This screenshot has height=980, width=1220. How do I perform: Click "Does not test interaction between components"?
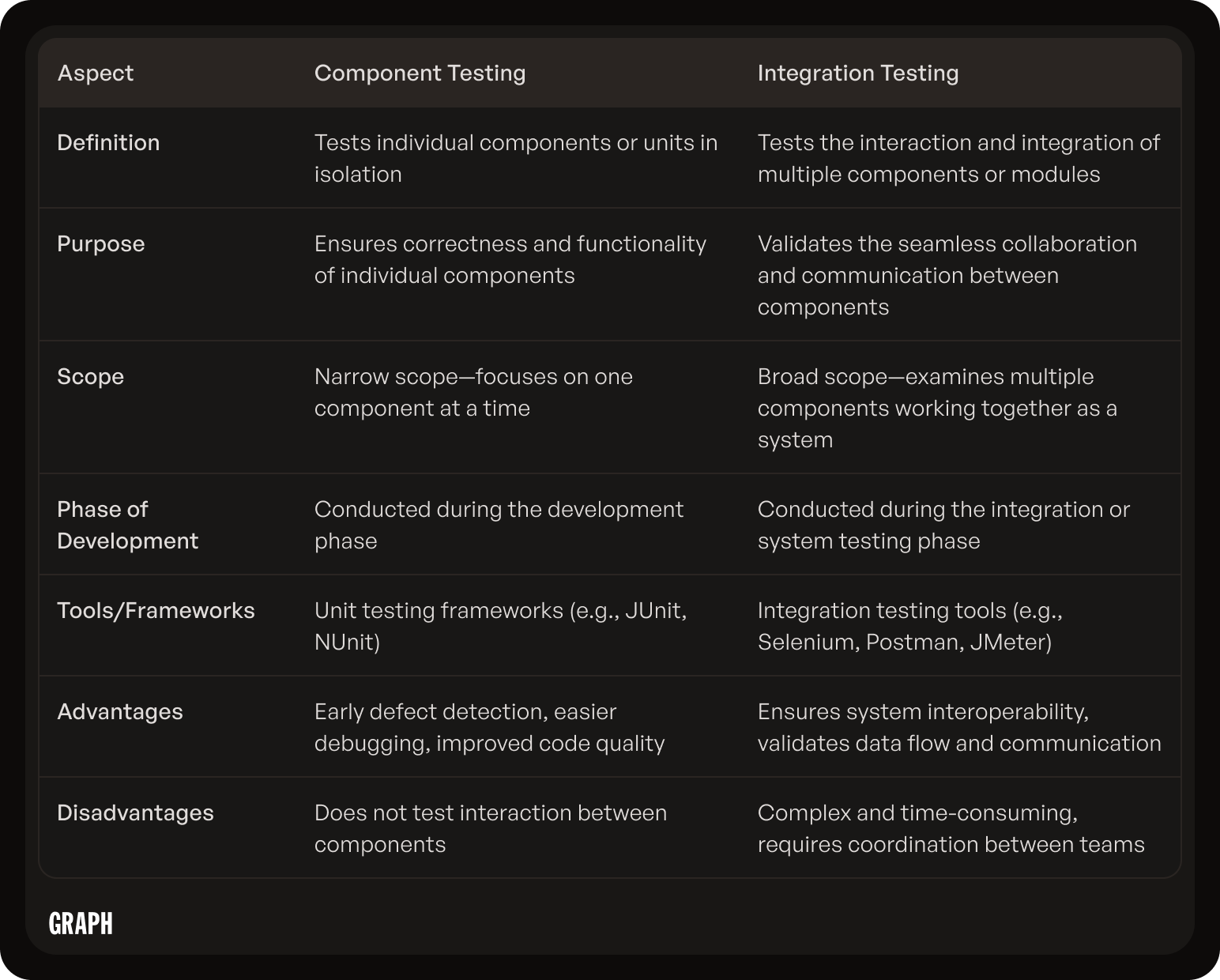coord(491,828)
